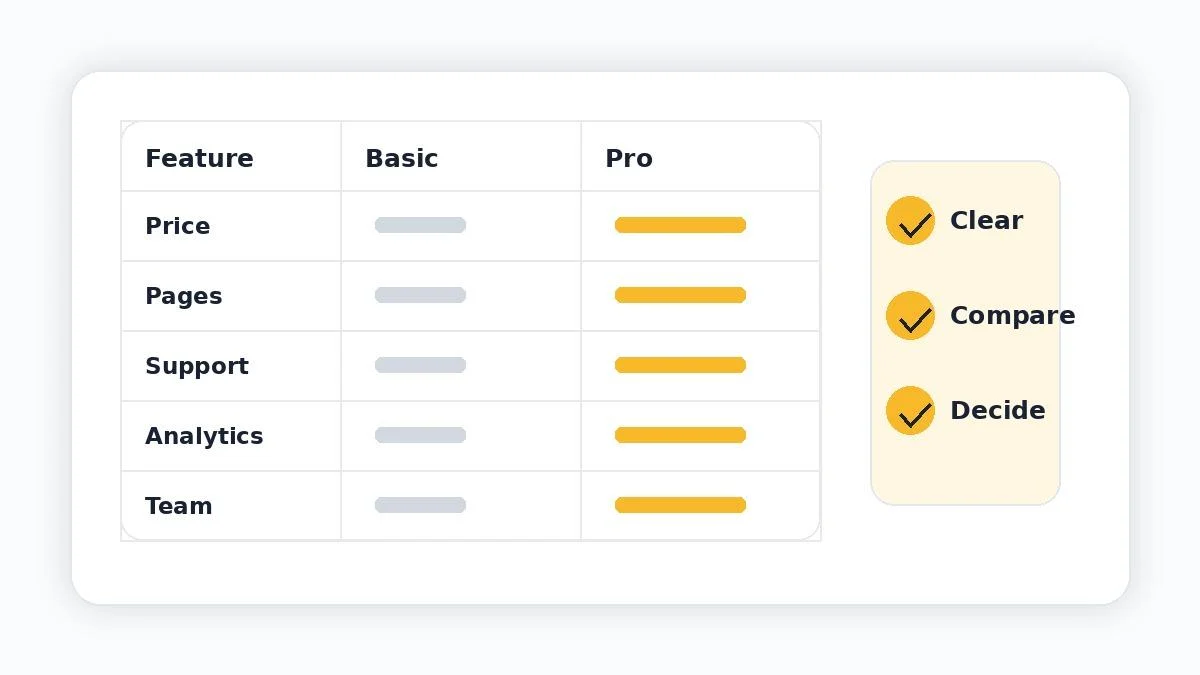Image resolution: width=1200 pixels, height=675 pixels.
Task: Click the Price row label
Action: (x=177, y=226)
